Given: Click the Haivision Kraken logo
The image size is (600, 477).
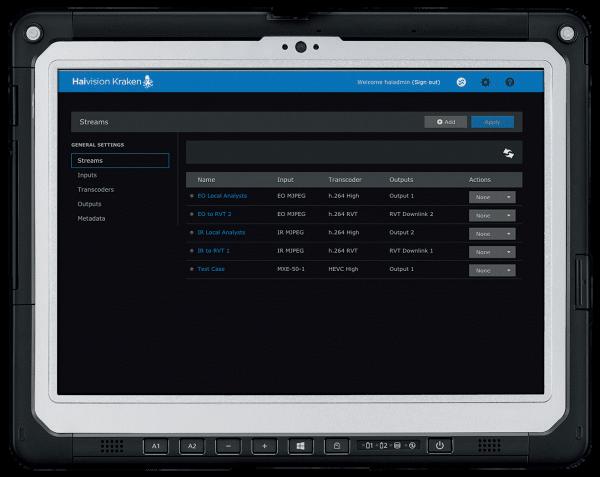Looking at the screenshot, I should point(113,81).
